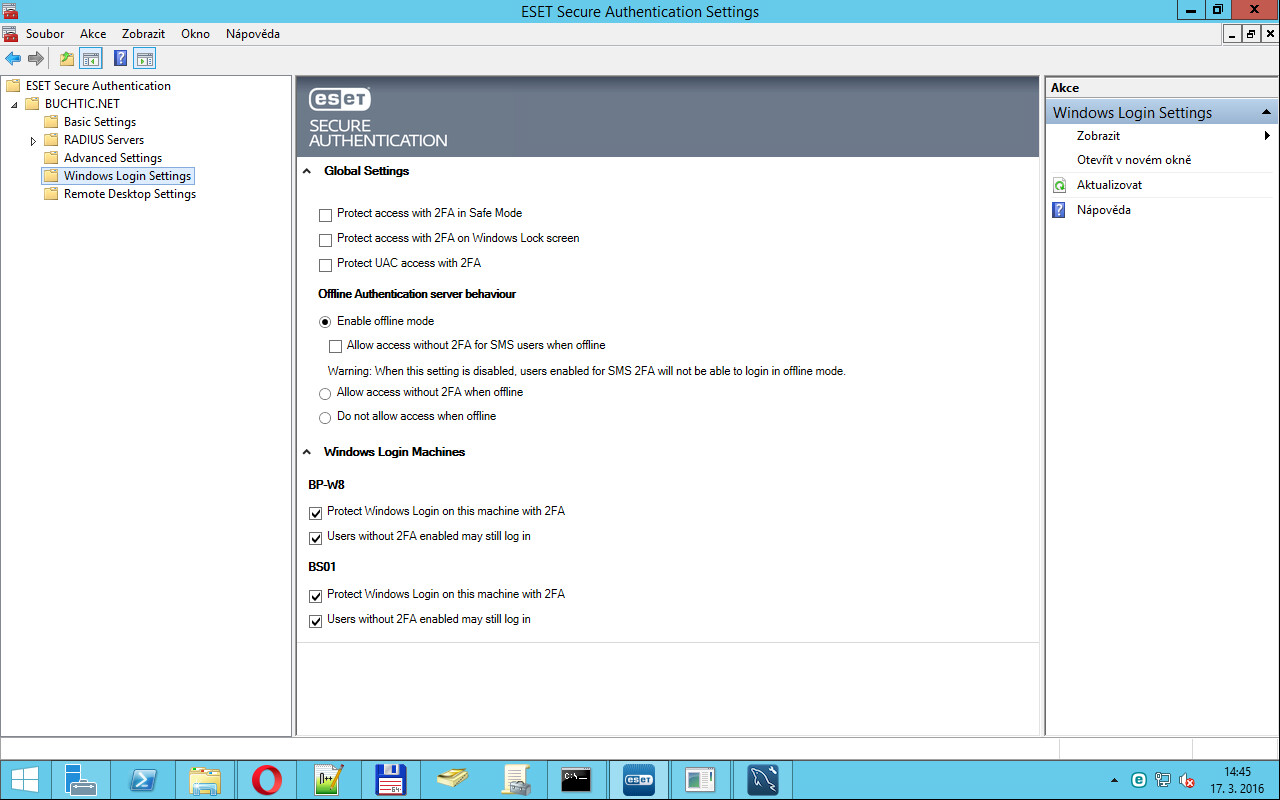
Task: Select Basic Settings in the tree
Action: click(100, 122)
